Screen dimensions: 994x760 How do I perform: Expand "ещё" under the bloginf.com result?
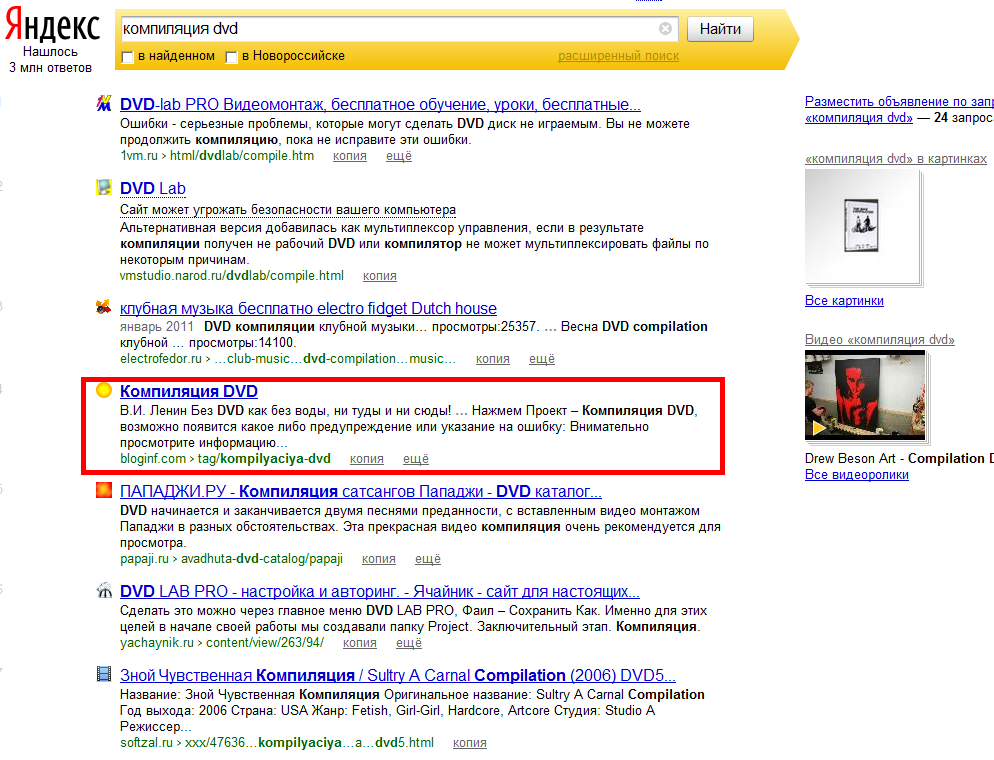[x=415, y=459]
